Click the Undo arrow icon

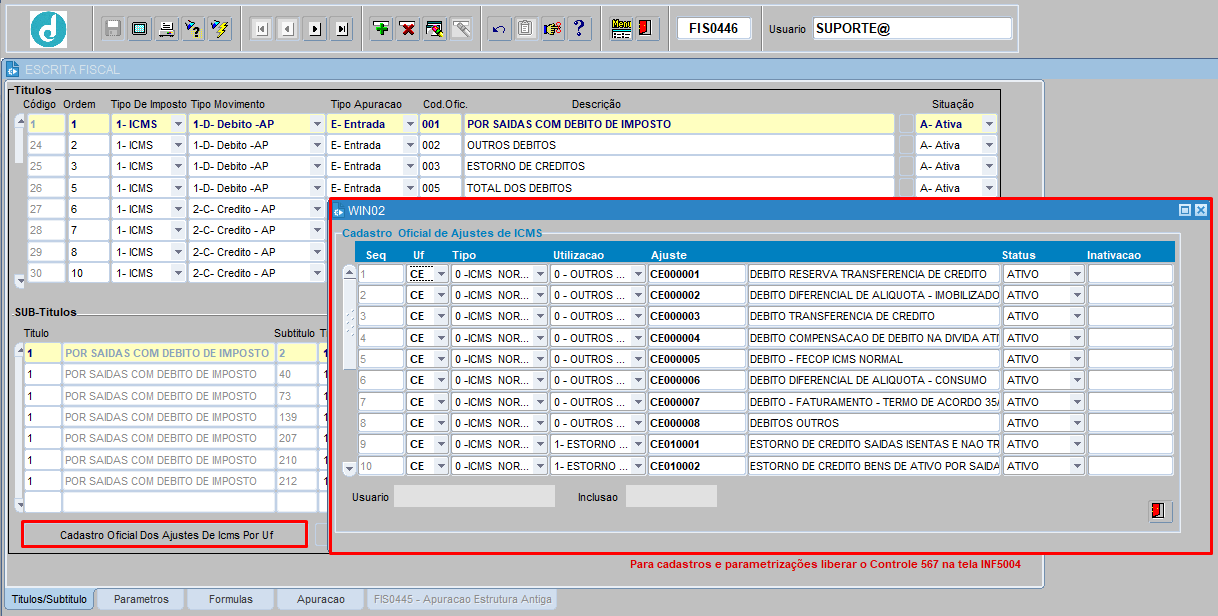[x=497, y=28]
